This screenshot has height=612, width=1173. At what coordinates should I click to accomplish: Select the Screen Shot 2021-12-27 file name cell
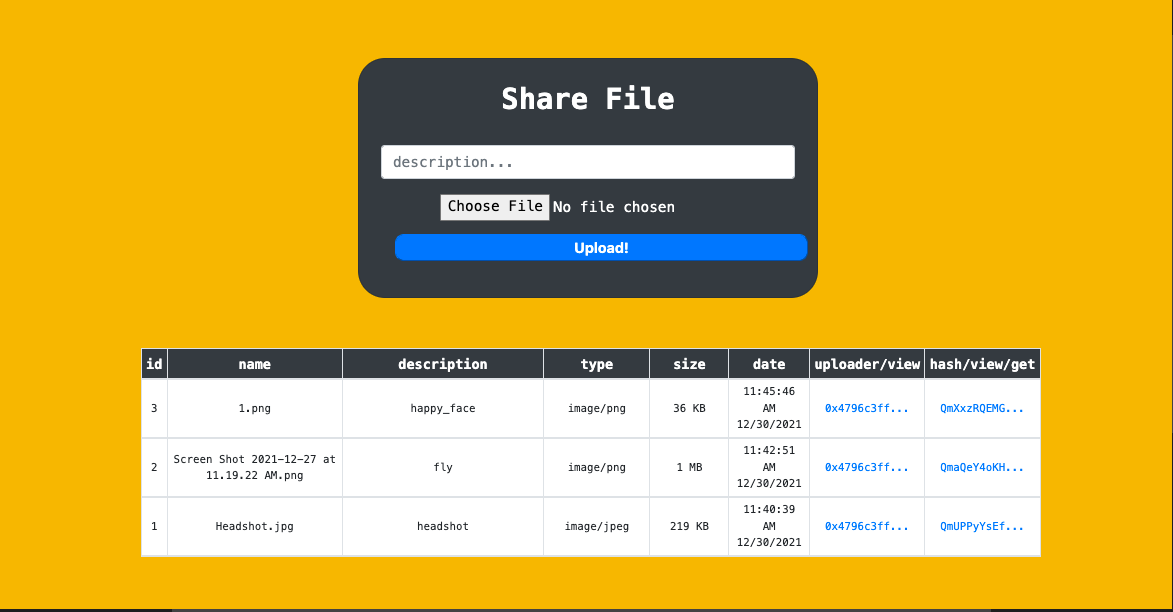(x=254, y=467)
